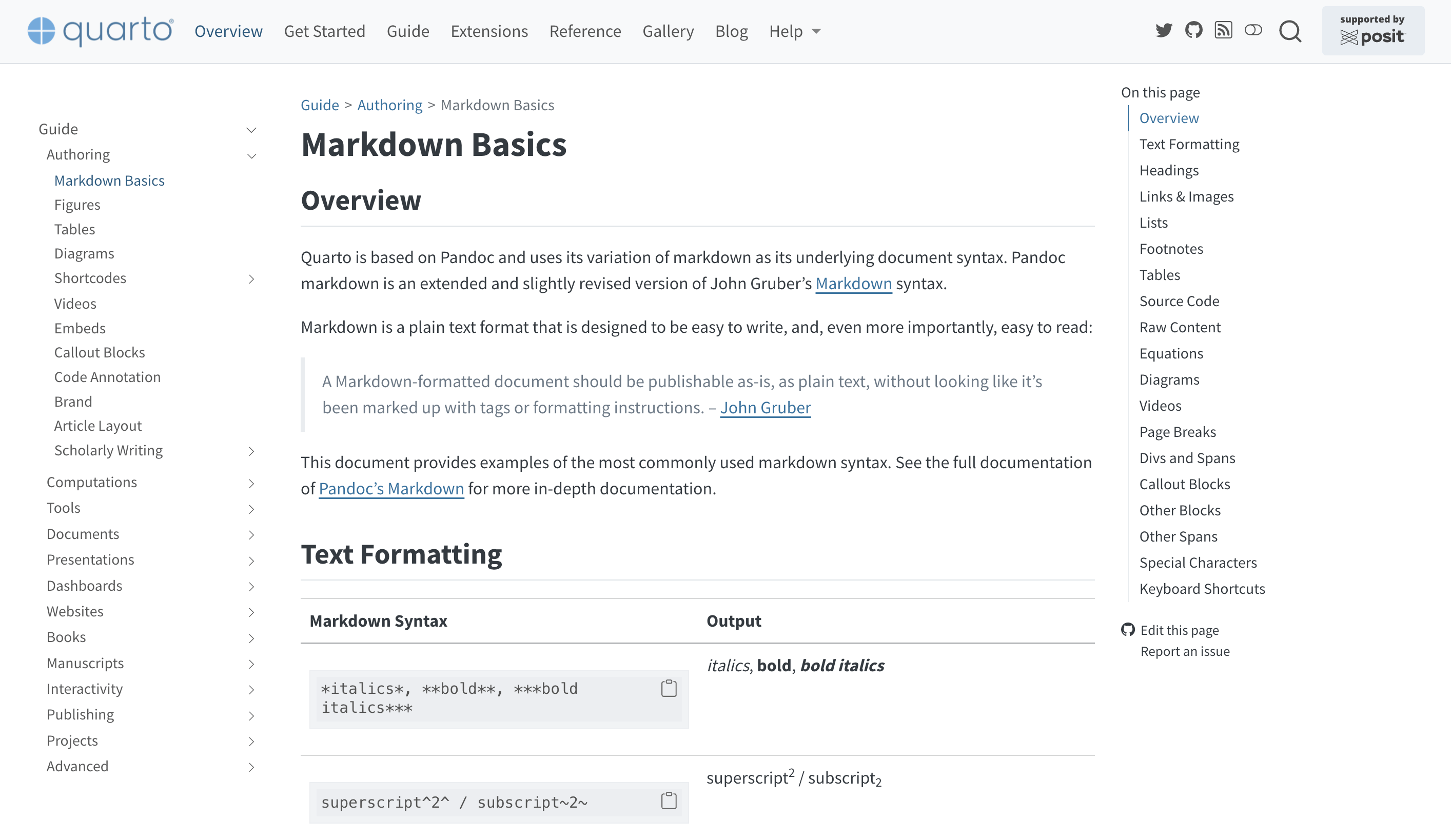The image size is (1451, 840).
Task: Click the RSS feed icon
Action: coord(1223,30)
